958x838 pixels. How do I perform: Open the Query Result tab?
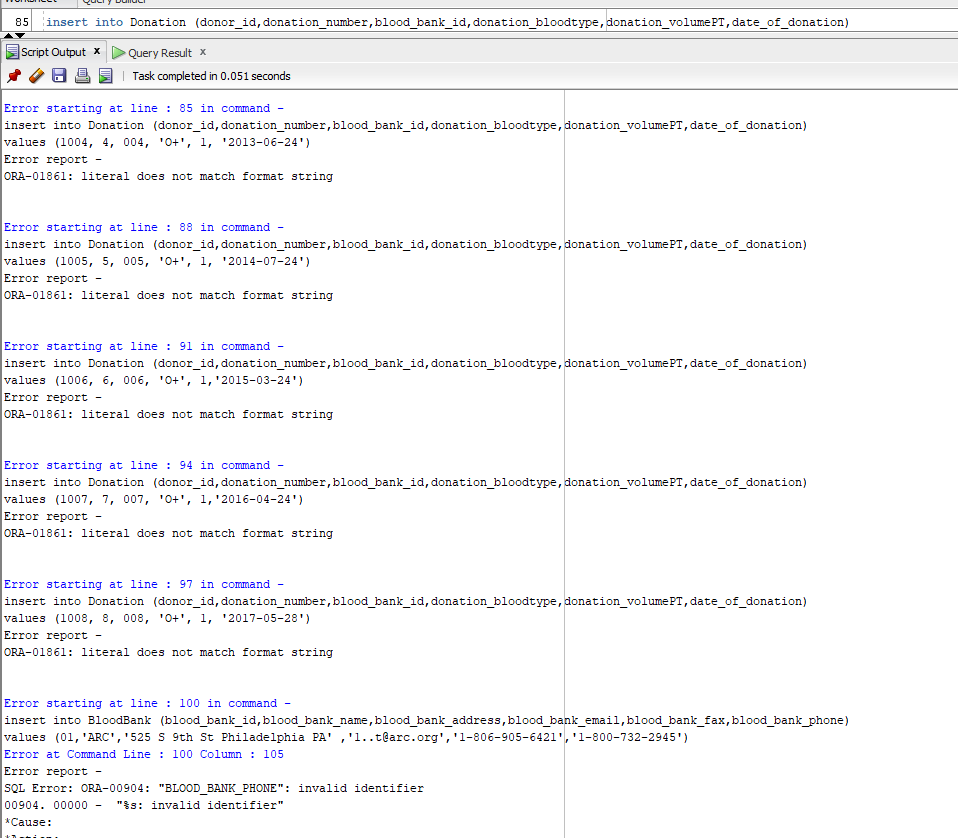coord(160,51)
